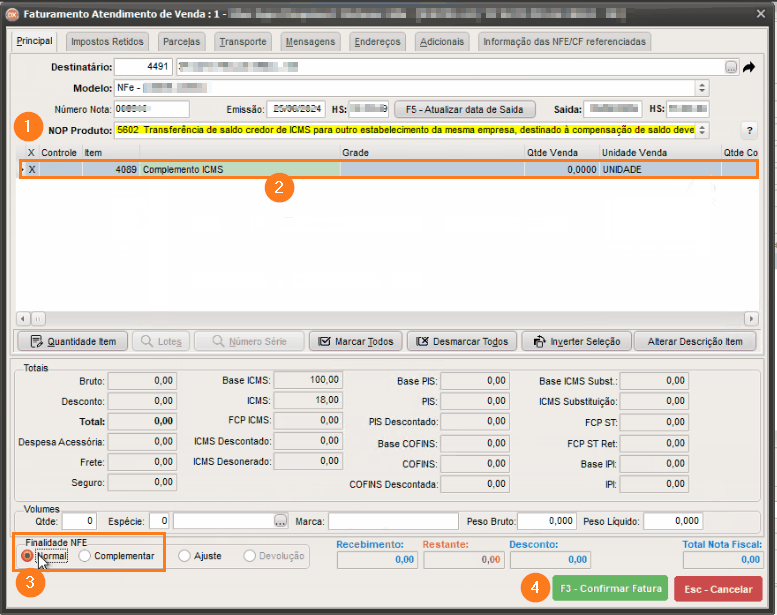Click the Grade column header
This screenshot has width=777, height=615.
pyautogui.click(x=432, y=153)
